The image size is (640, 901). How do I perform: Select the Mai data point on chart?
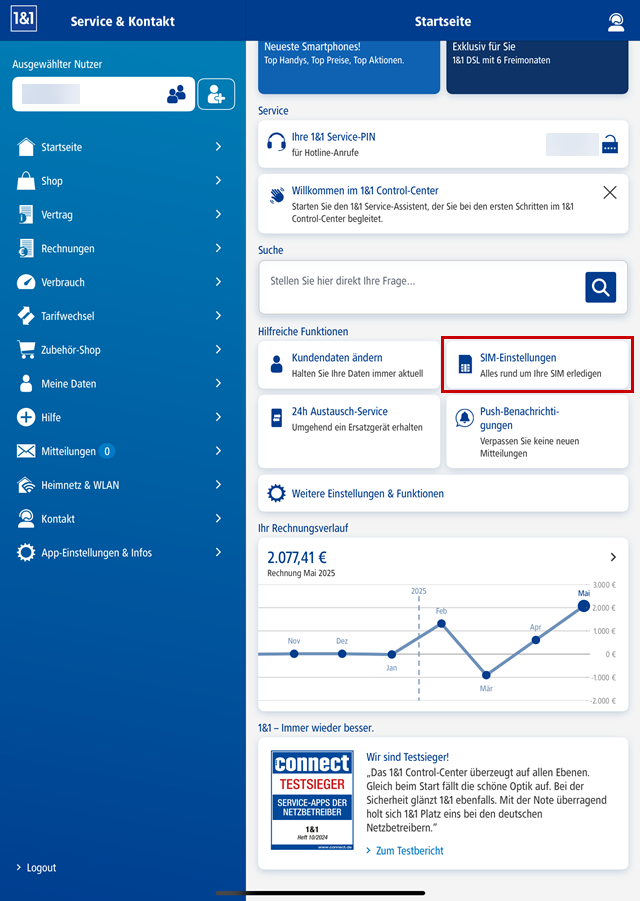[584, 606]
